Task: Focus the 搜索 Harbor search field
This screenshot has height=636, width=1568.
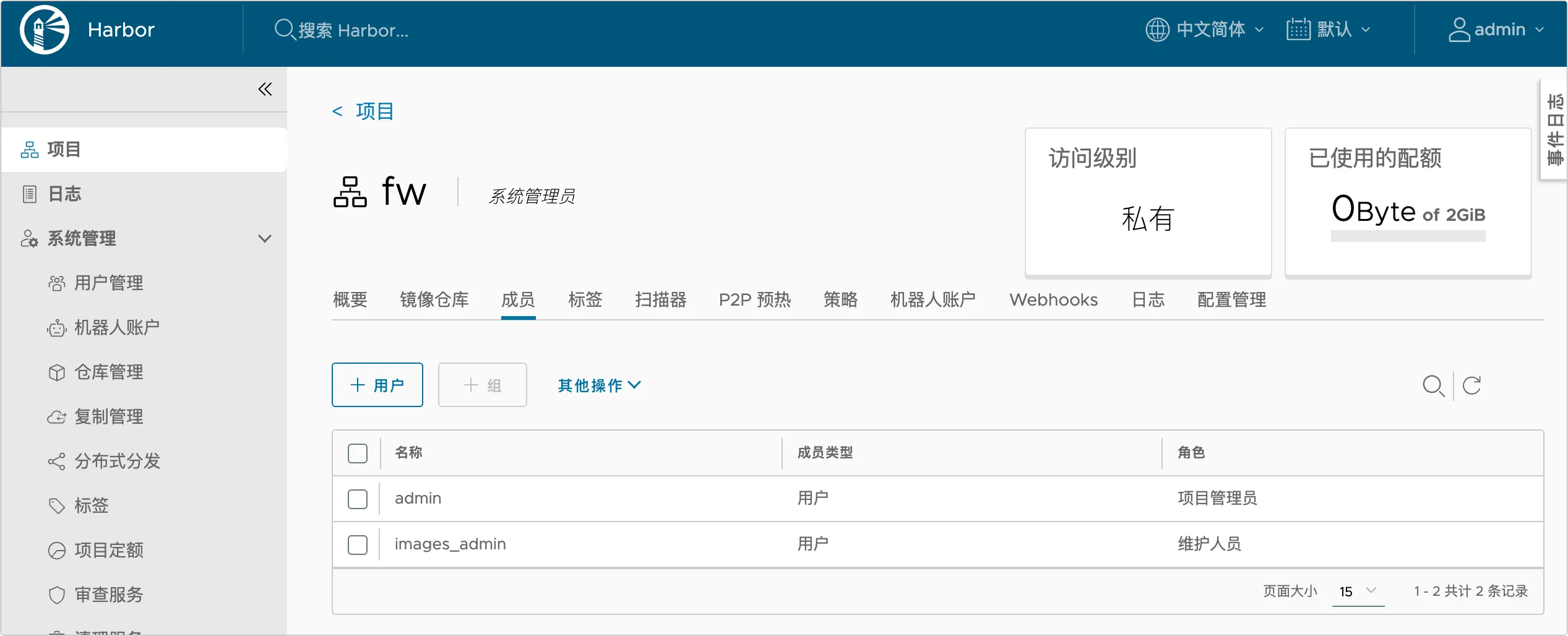Action: pyautogui.click(x=353, y=30)
